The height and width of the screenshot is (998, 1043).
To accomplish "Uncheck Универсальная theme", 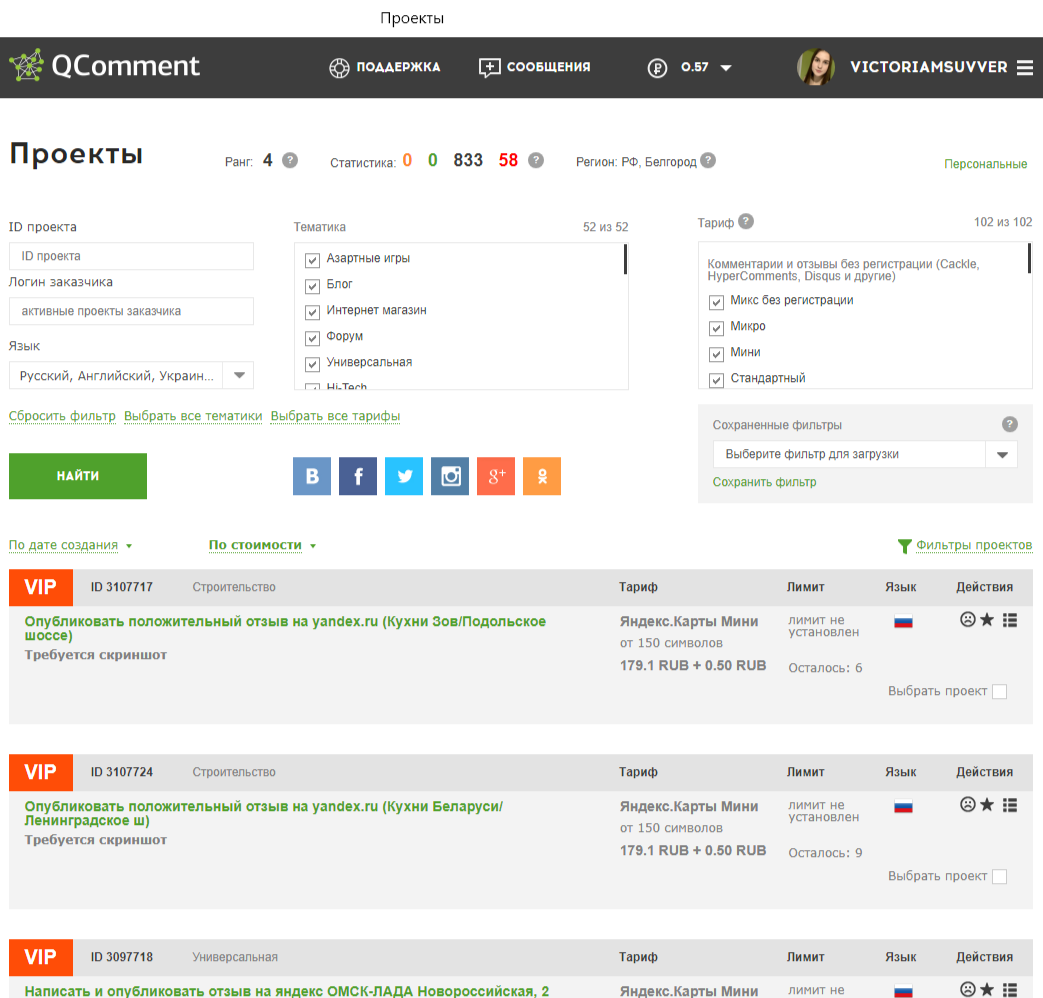I will click(313, 364).
